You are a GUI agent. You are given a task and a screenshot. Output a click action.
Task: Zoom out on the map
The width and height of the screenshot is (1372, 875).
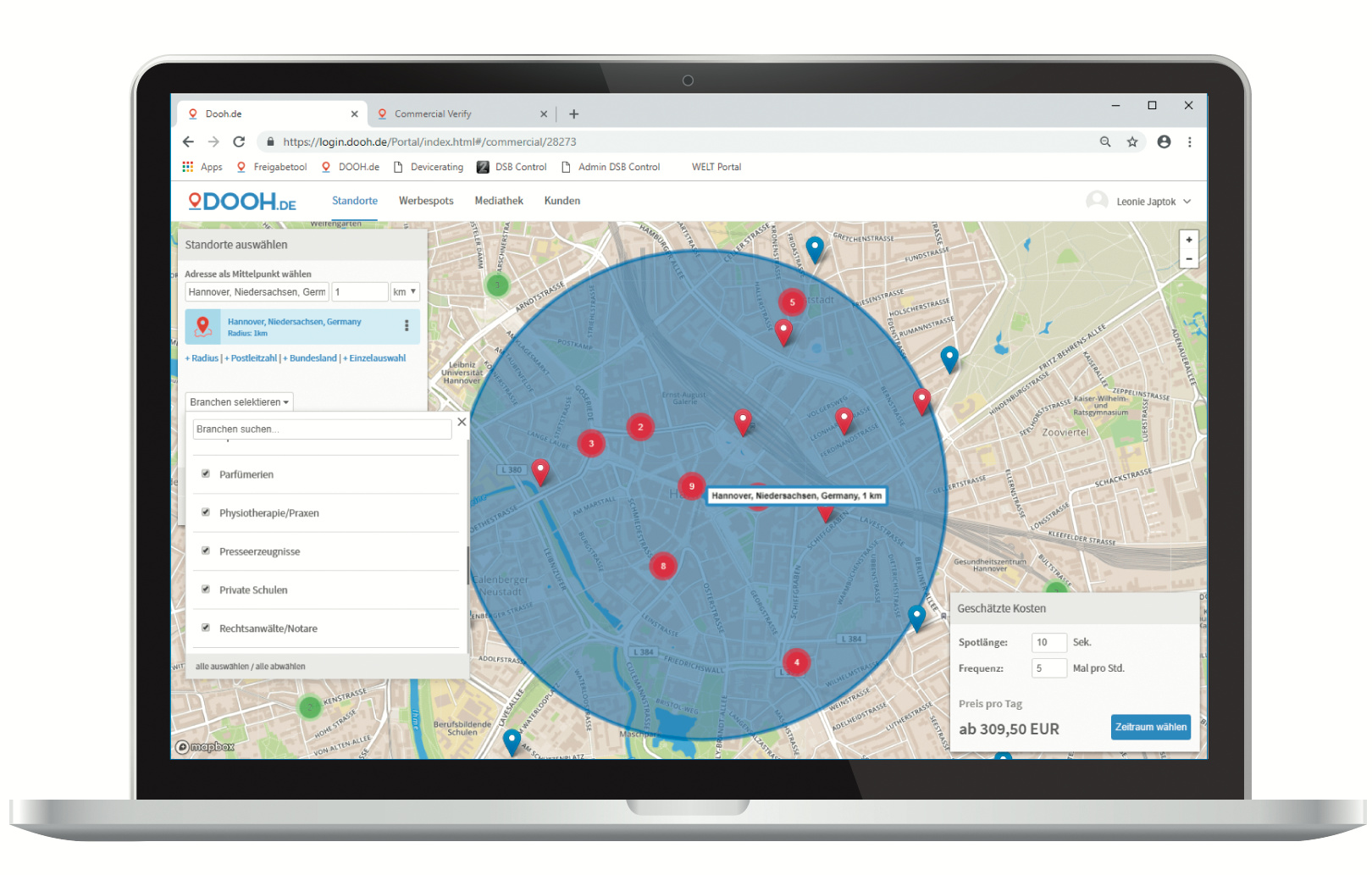point(1189,258)
